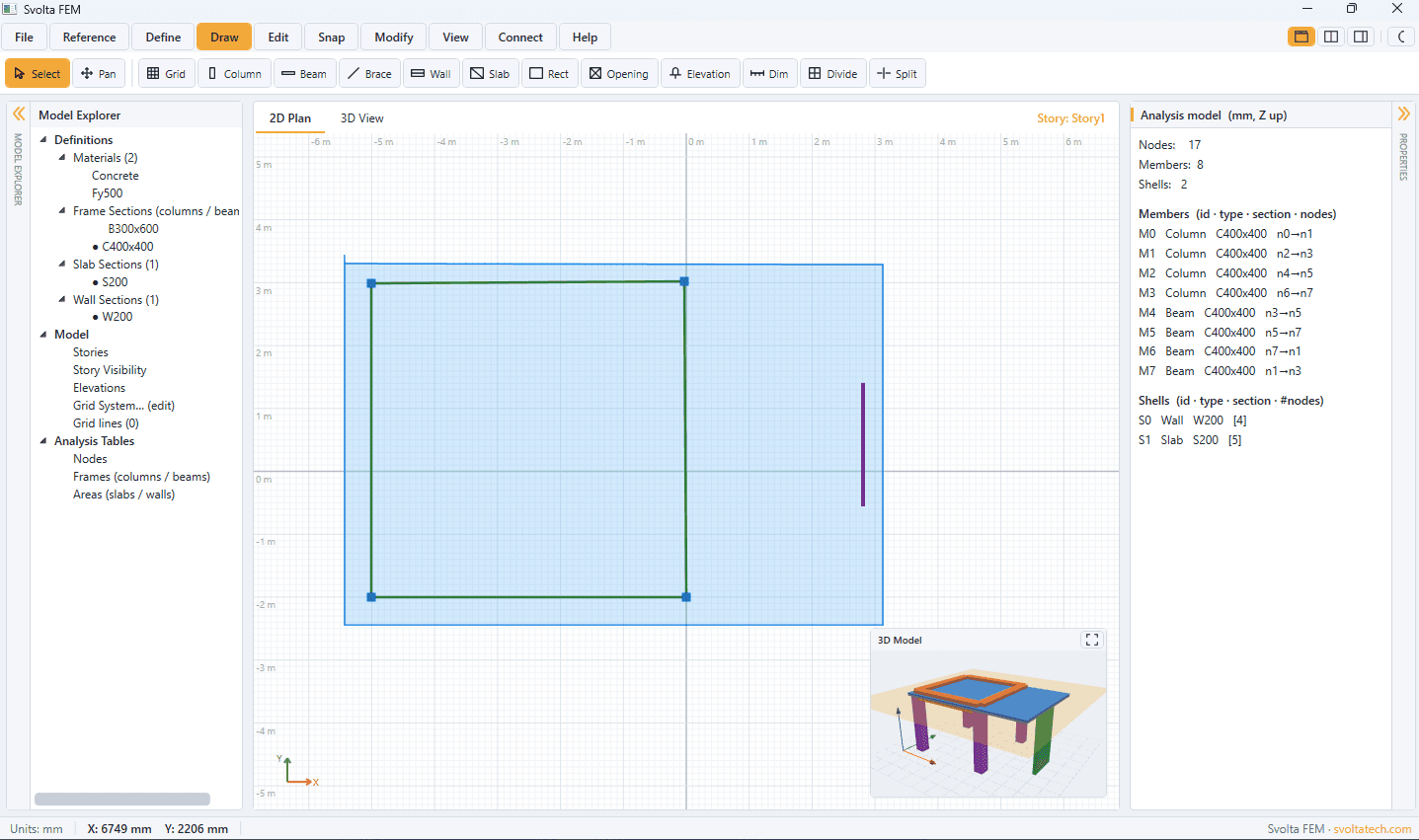Image resolution: width=1419 pixels, height=840 pixels.
Task: Choose the Pan tool
Action: (99, 74)
